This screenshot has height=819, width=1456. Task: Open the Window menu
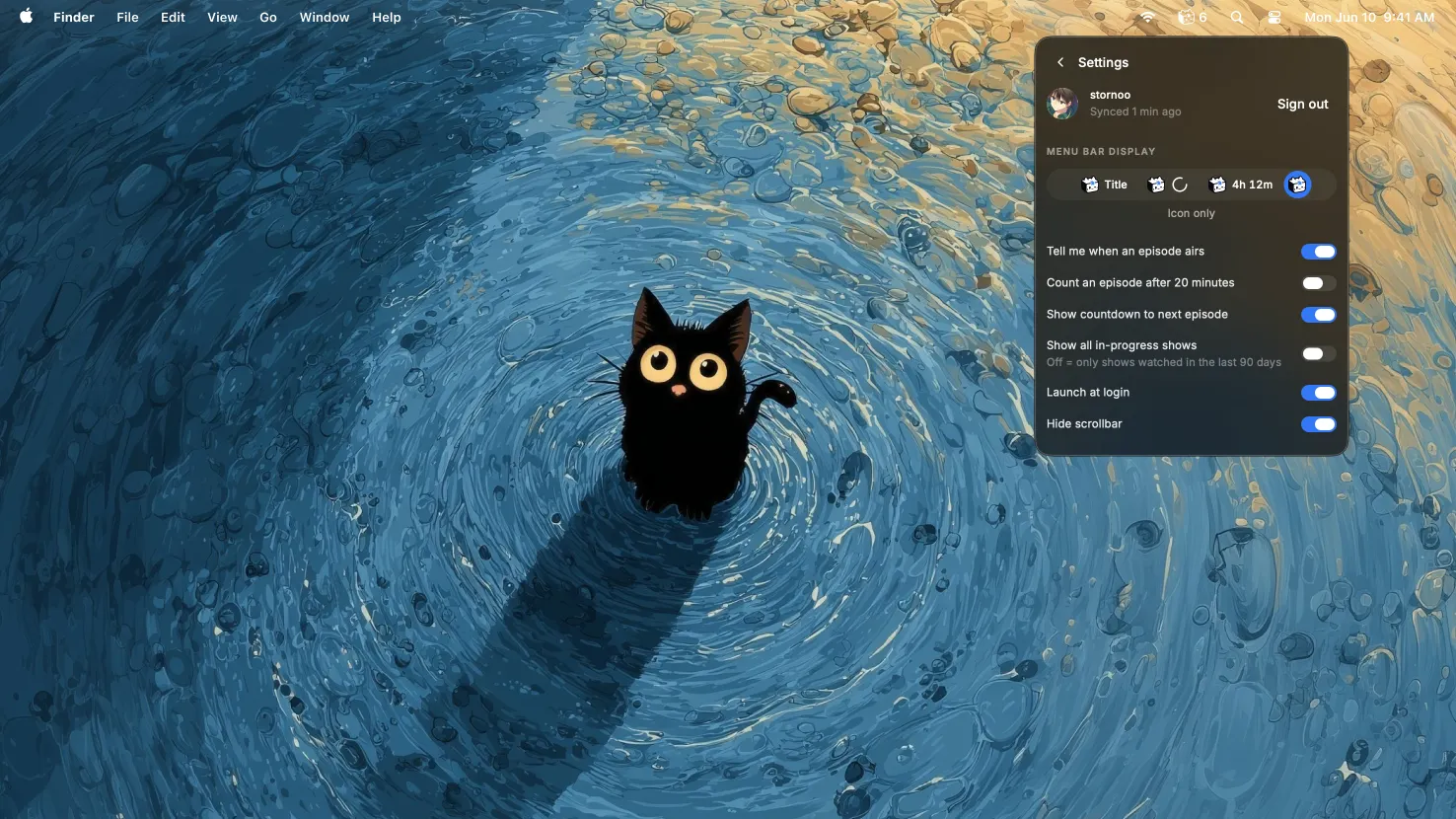[x=325, y=18]
